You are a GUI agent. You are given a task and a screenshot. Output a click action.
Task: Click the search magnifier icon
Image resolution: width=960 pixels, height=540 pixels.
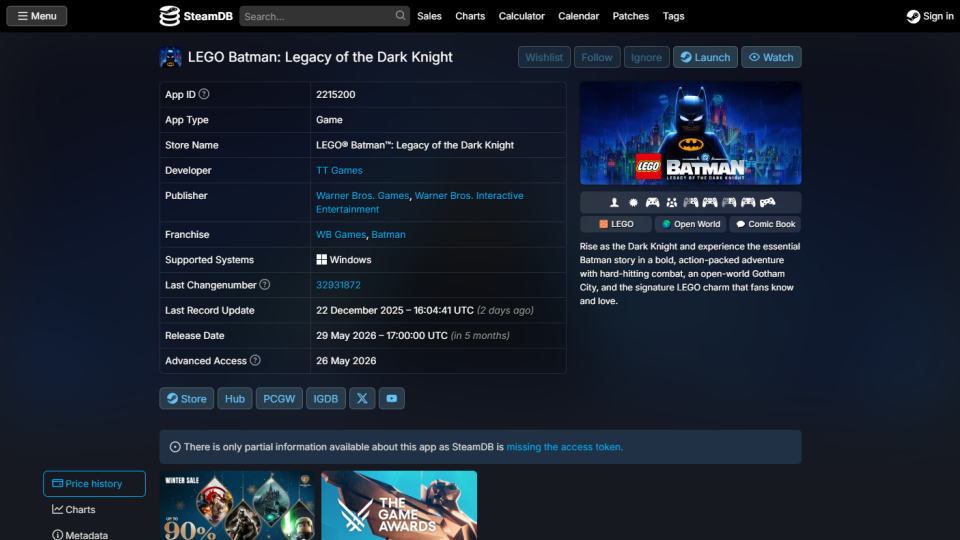(x=400, y=16)
